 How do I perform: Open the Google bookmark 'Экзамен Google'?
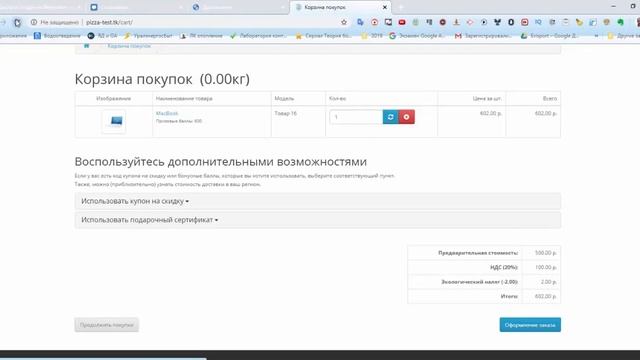[x=417, y=36]
